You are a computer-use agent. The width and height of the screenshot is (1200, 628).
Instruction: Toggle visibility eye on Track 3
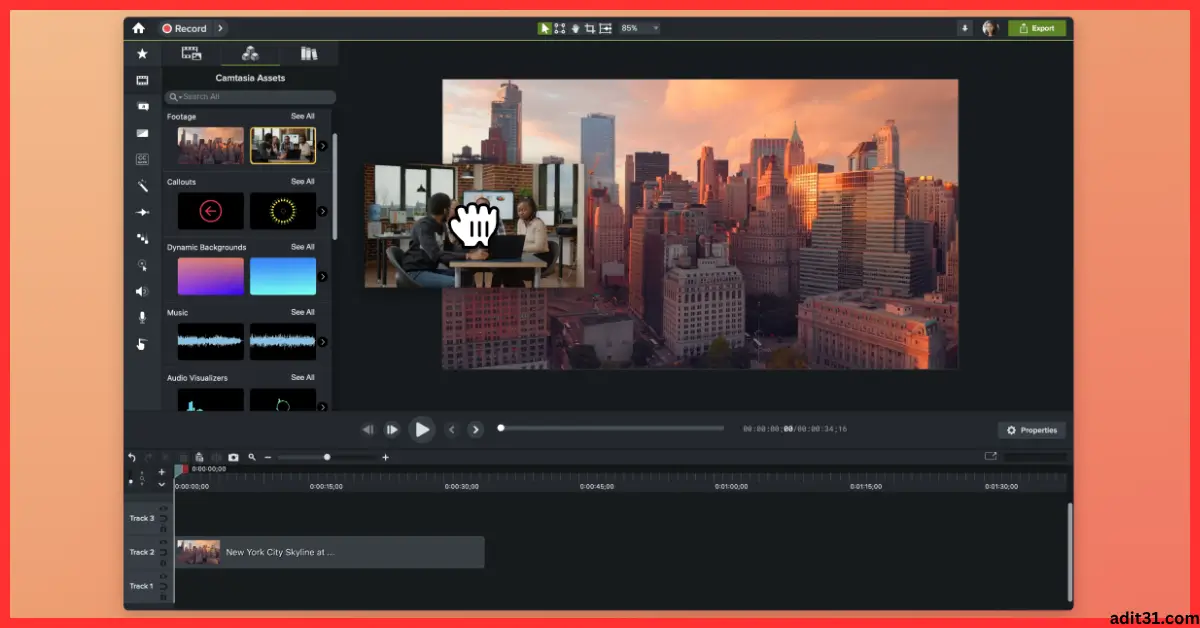click(x=164, y=509)
